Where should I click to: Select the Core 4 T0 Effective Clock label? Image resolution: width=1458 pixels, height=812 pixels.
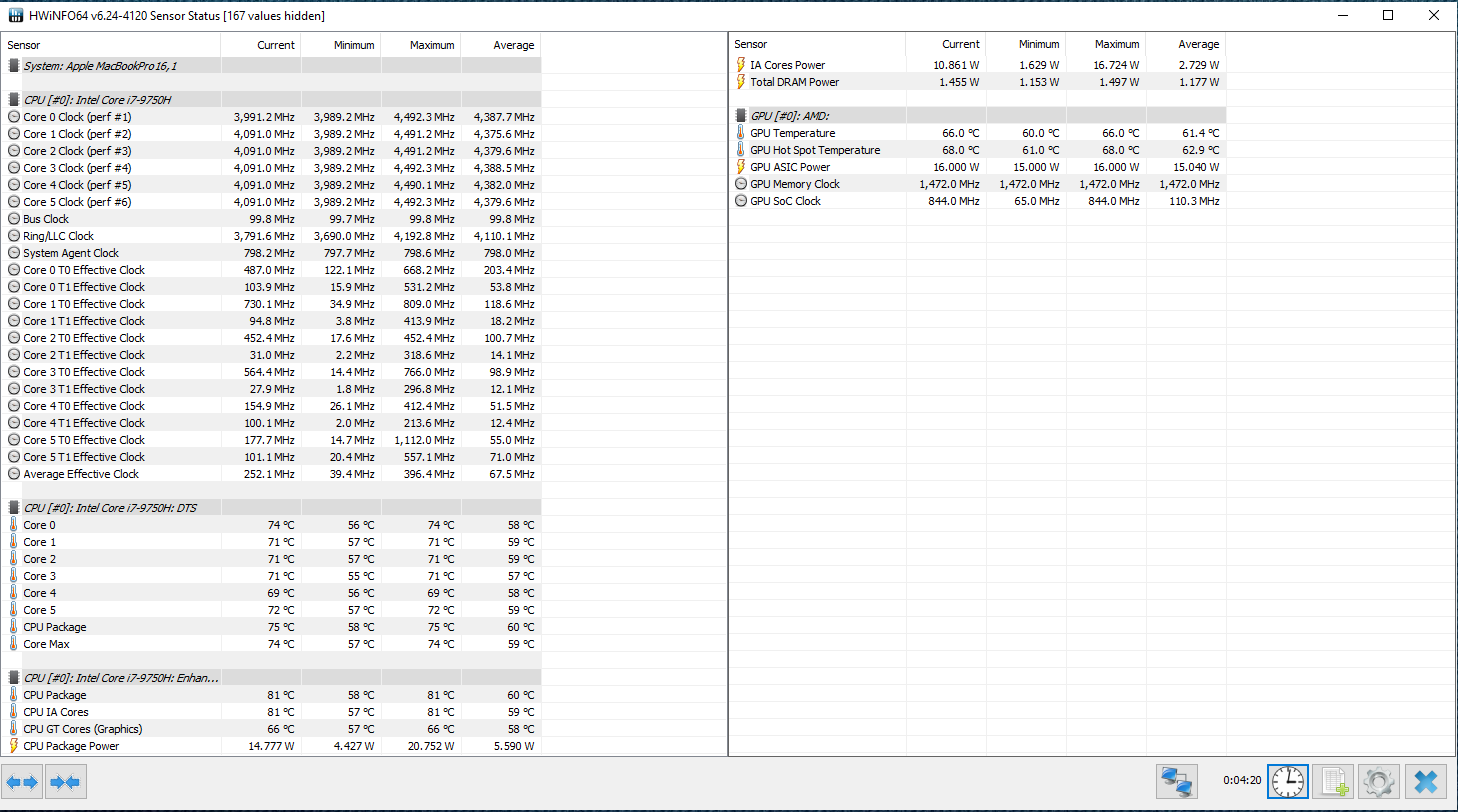tap(84, 406)
